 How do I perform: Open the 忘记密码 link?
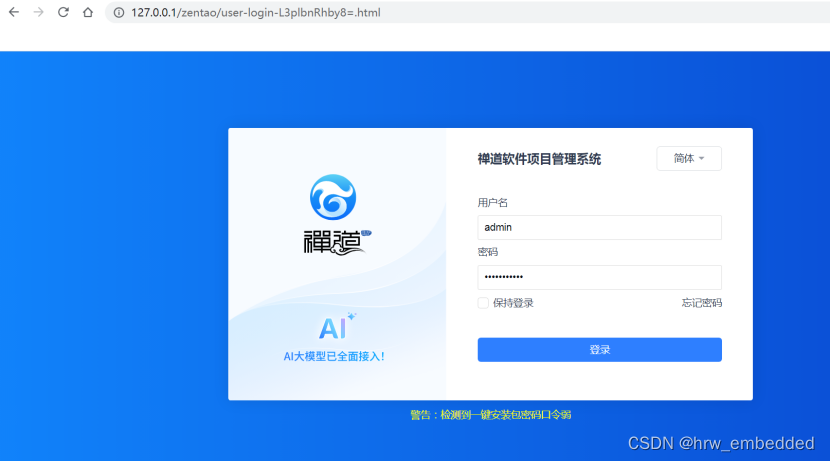coord(701,303)
